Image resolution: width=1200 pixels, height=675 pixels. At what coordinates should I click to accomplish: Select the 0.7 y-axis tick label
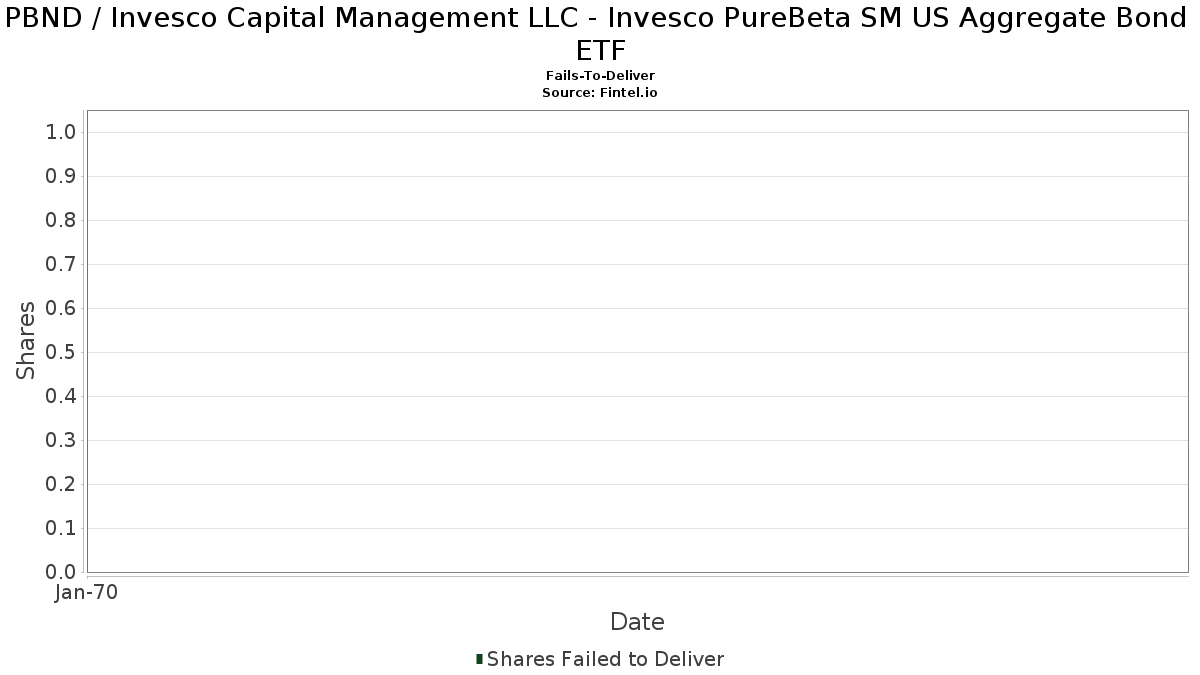pos(61,265)
